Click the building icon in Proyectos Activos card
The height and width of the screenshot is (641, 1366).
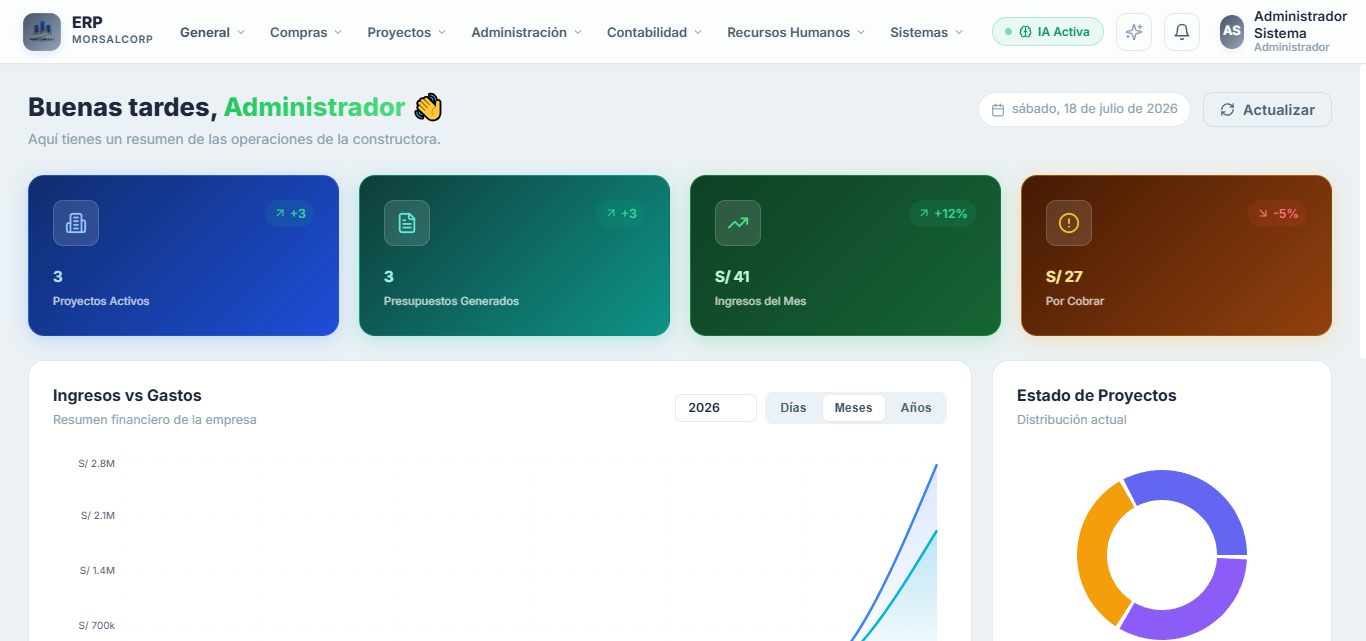[76, 223]
